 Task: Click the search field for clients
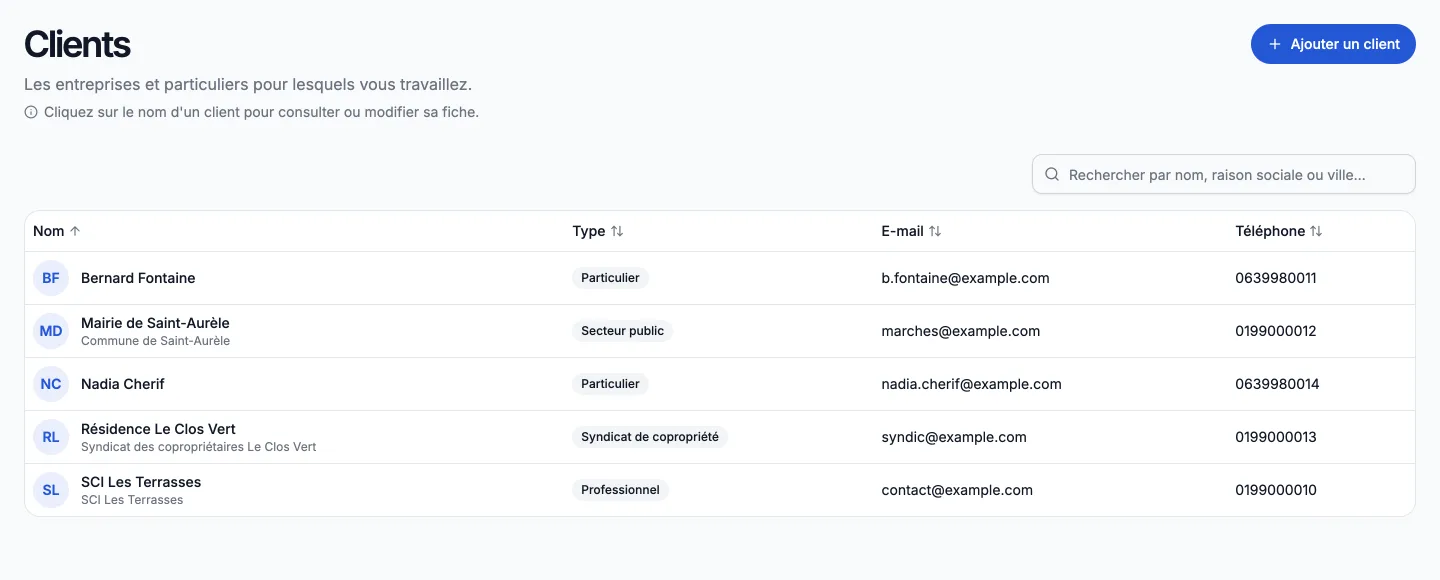(1224, 174)
